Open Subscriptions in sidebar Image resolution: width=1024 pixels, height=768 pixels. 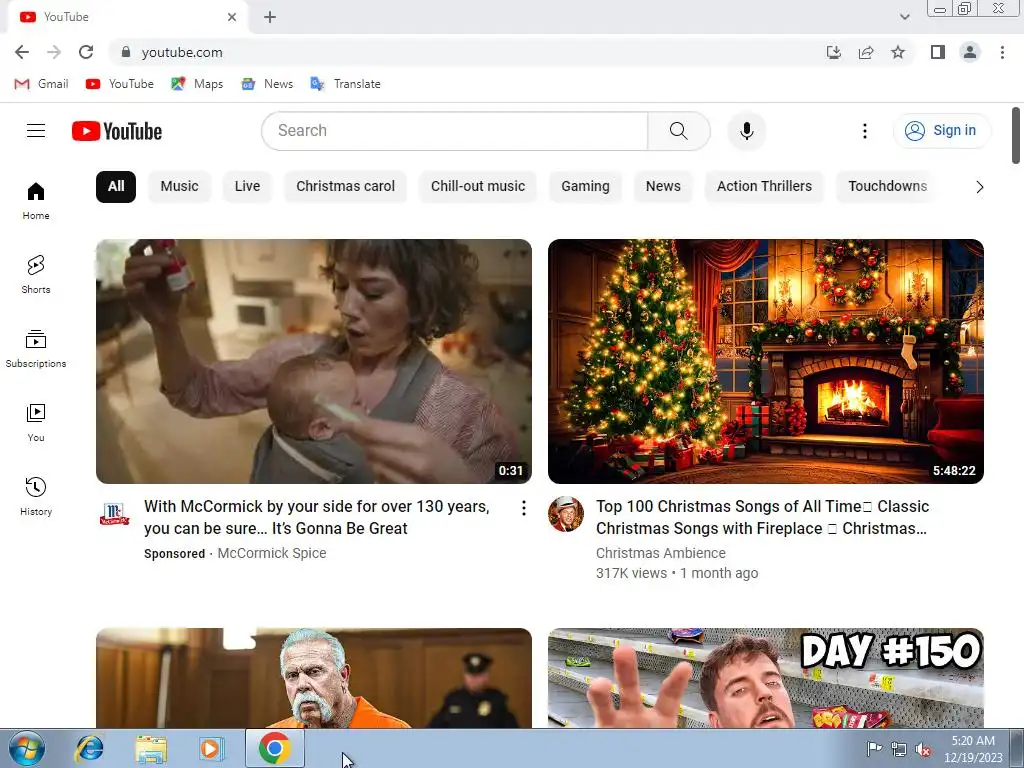coord(36,349)
